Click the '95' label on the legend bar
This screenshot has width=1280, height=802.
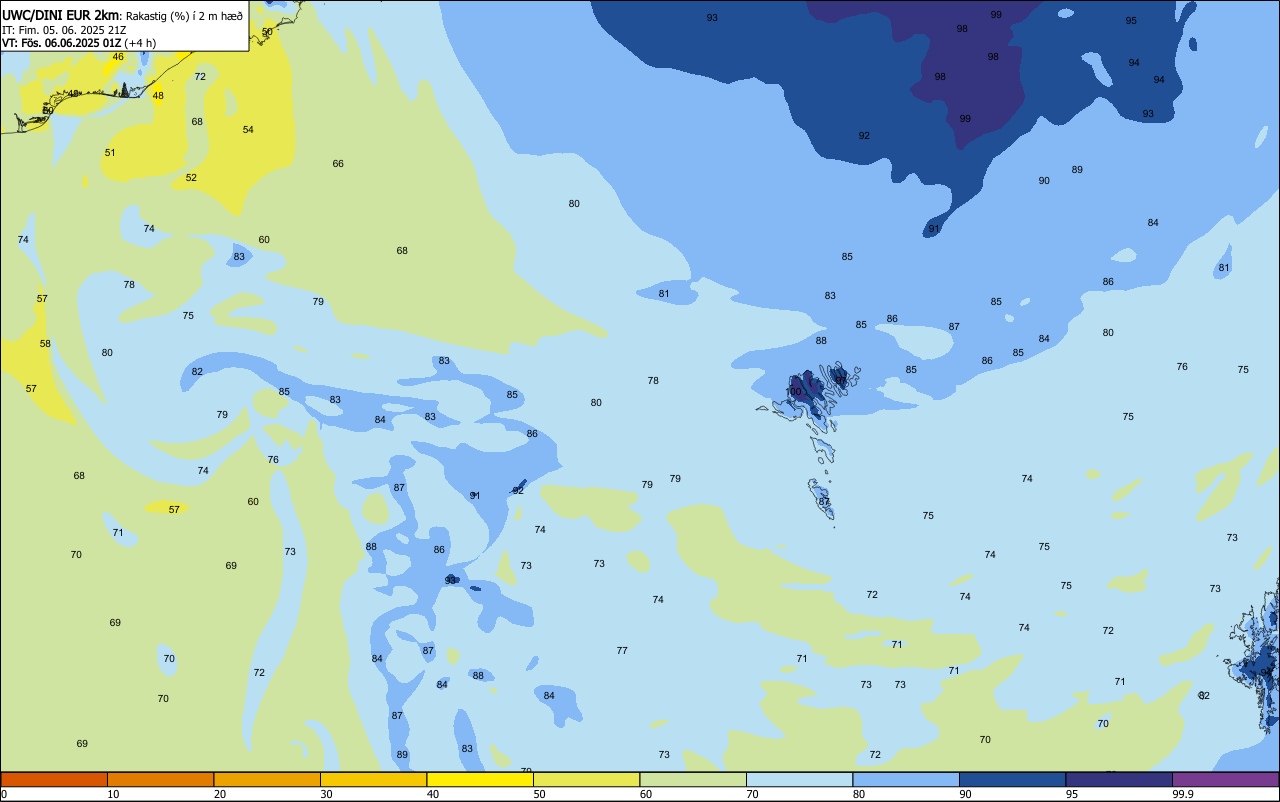coord(1072,794)
